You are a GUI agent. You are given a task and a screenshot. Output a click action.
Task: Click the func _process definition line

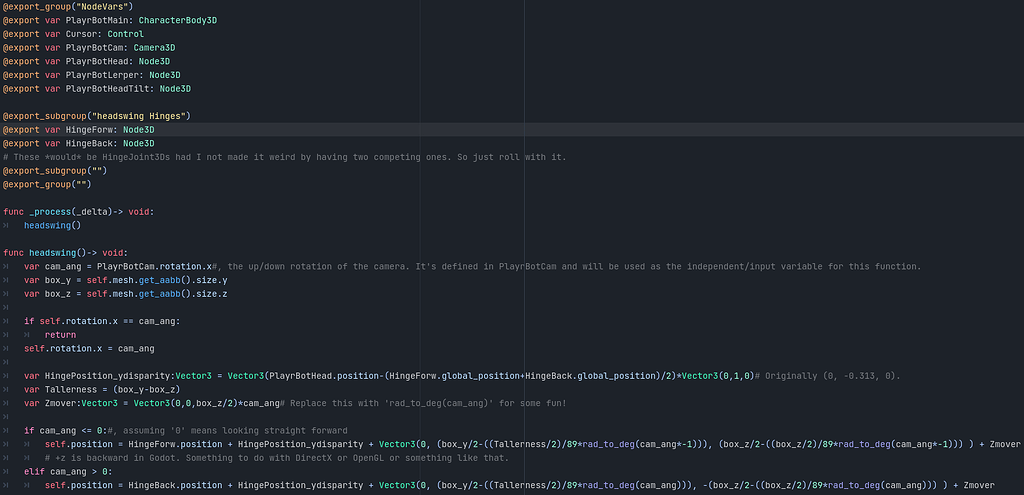click(78, 212)
